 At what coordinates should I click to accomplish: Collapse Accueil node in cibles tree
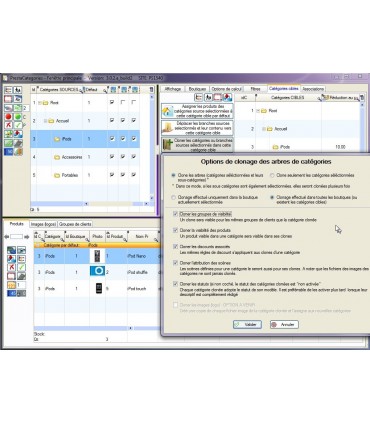[263, 129]
